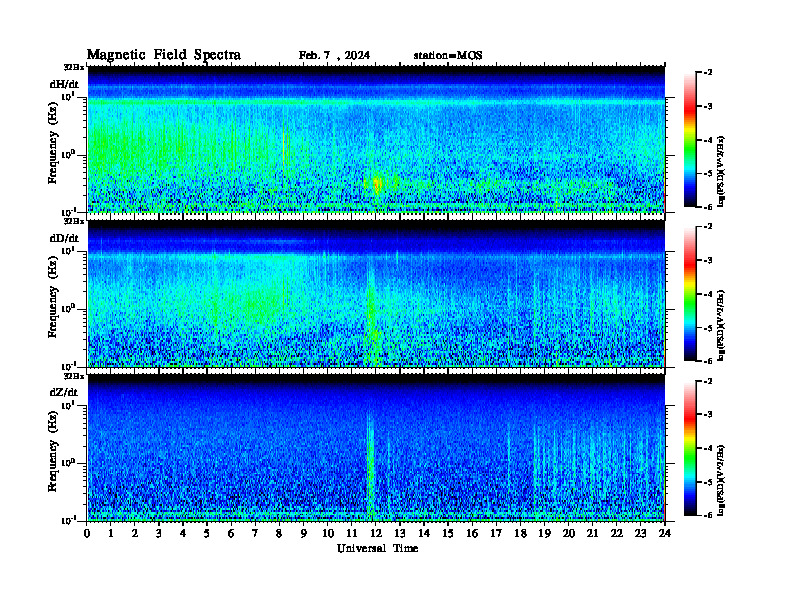Click the hour 8 tick label

(279, 534)
